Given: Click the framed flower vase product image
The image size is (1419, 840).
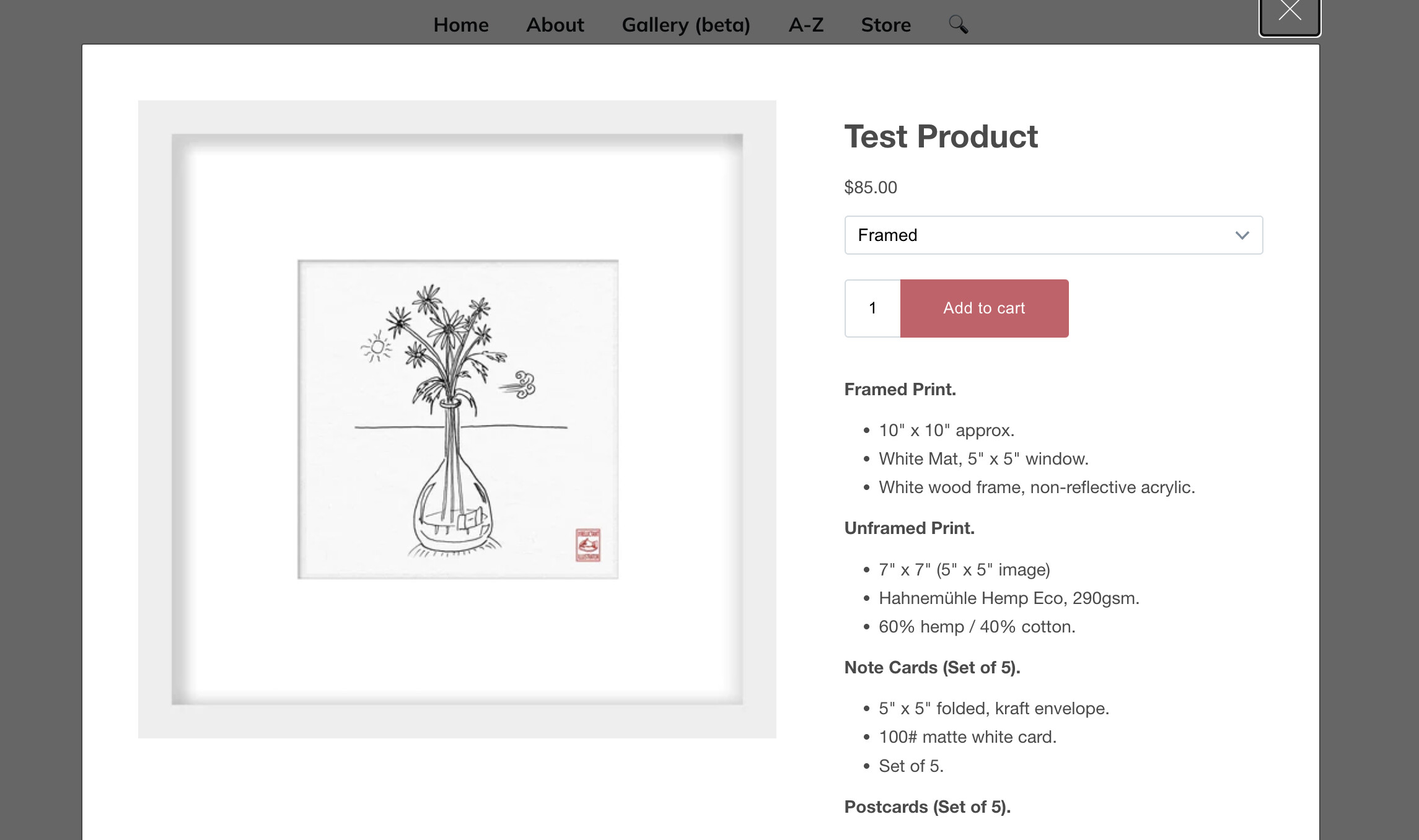Looking at the screenshot, I should [x=457, y=419].
